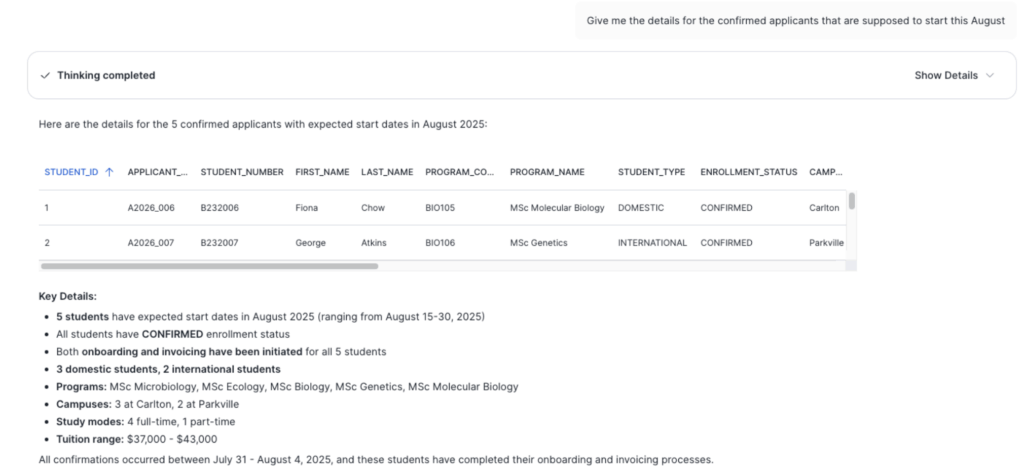The height and width of the screenshot is (473, 1024).
Task: Click the table's vertical scrollbar thumb
Action: [852, 200]
